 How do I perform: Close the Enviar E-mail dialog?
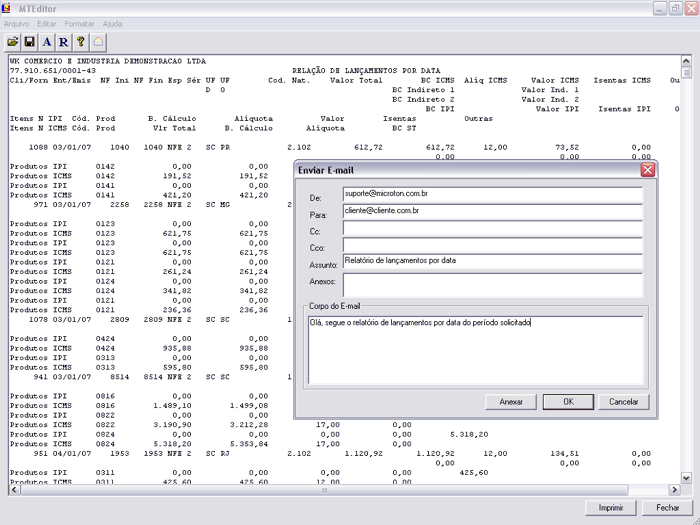pyautogui.click(x=647, y=170)
